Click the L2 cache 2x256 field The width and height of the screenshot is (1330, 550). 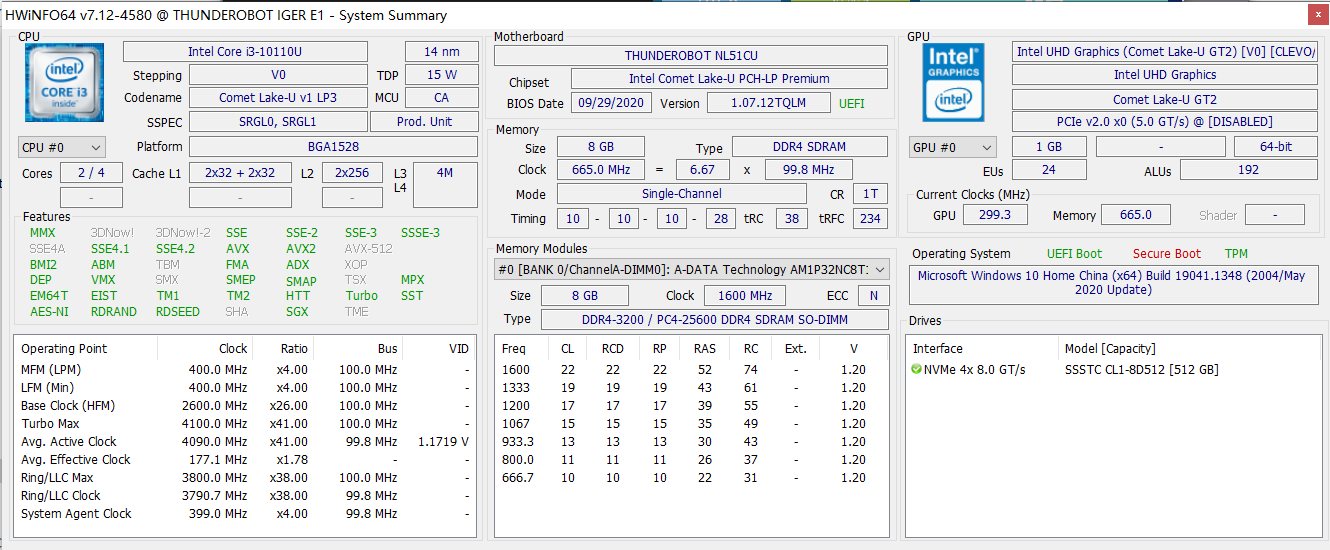coord(352,173)
